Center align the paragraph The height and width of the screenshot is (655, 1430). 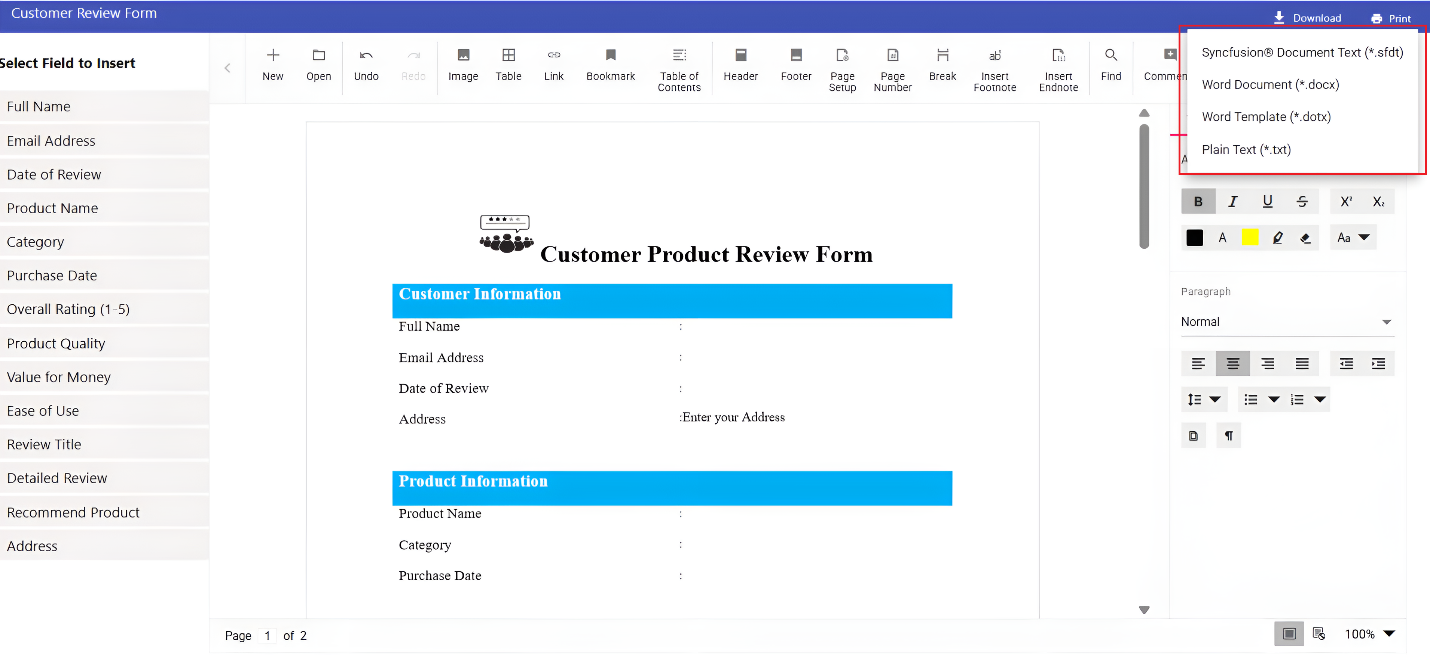[x=1233, y=364]
